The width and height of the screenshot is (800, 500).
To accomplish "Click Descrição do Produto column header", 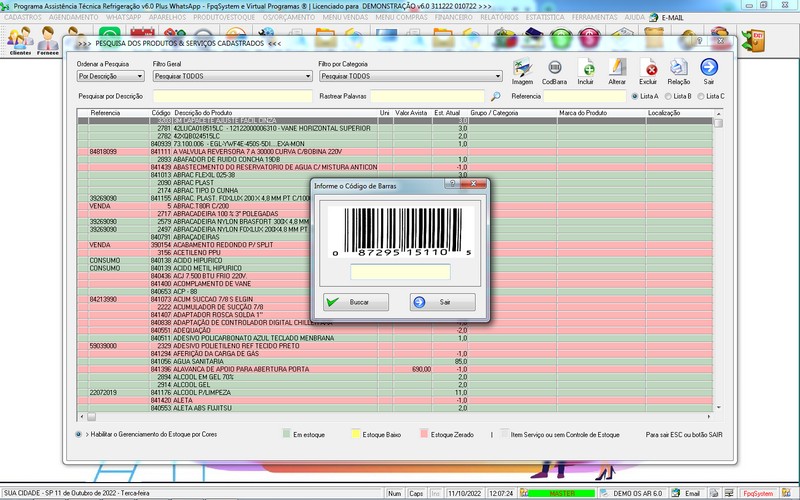I will (203, 113).
